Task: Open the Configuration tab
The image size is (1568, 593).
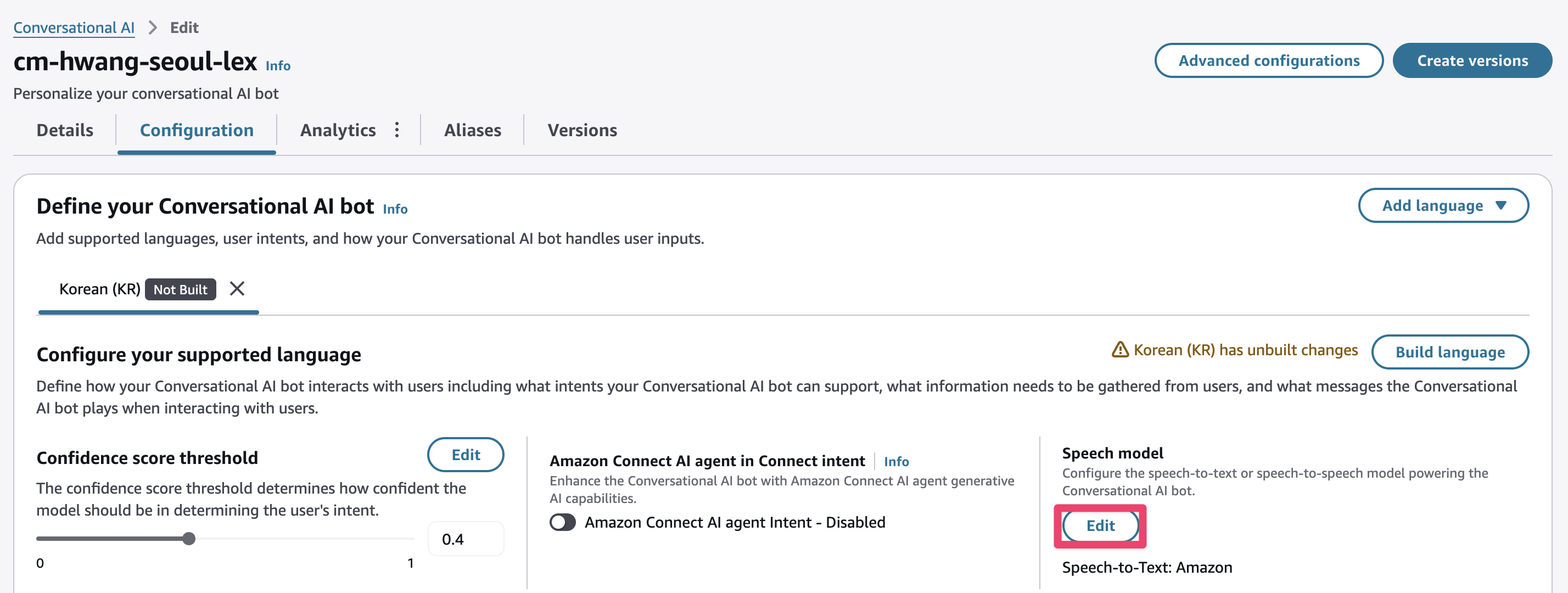Action: pyautogui.click(x=197, y=130)
